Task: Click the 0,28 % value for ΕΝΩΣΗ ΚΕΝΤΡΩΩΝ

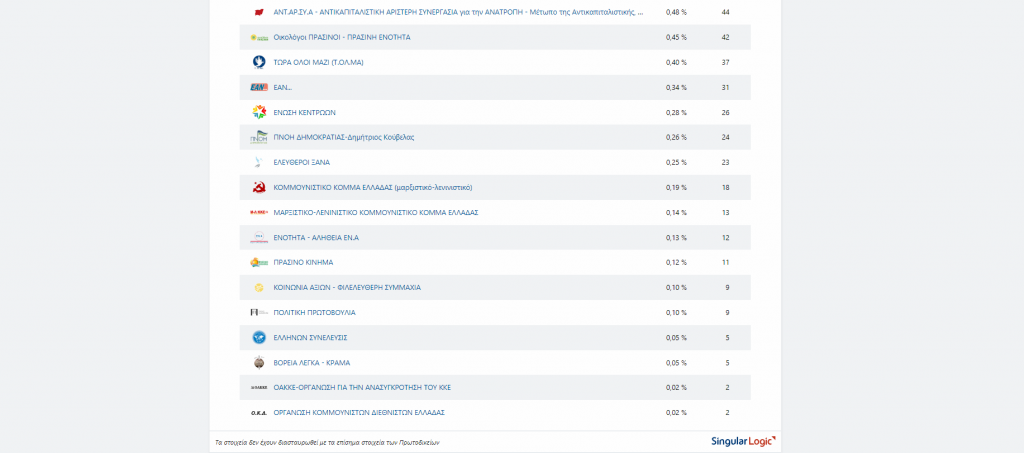Action: (676, 112)
